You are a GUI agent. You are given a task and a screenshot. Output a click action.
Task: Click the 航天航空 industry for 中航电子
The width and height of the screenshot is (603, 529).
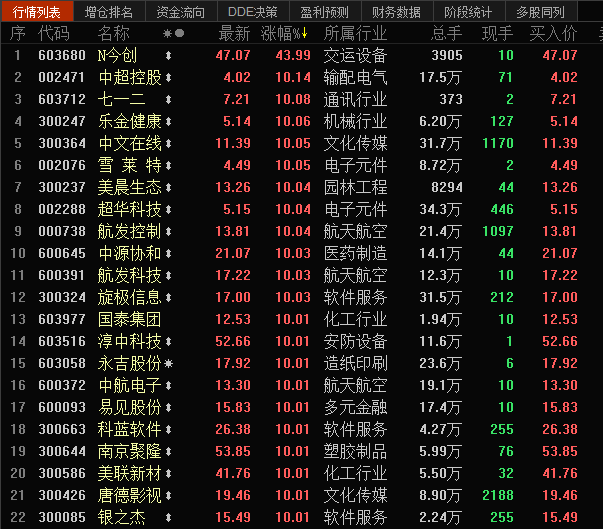pos(355,385)
